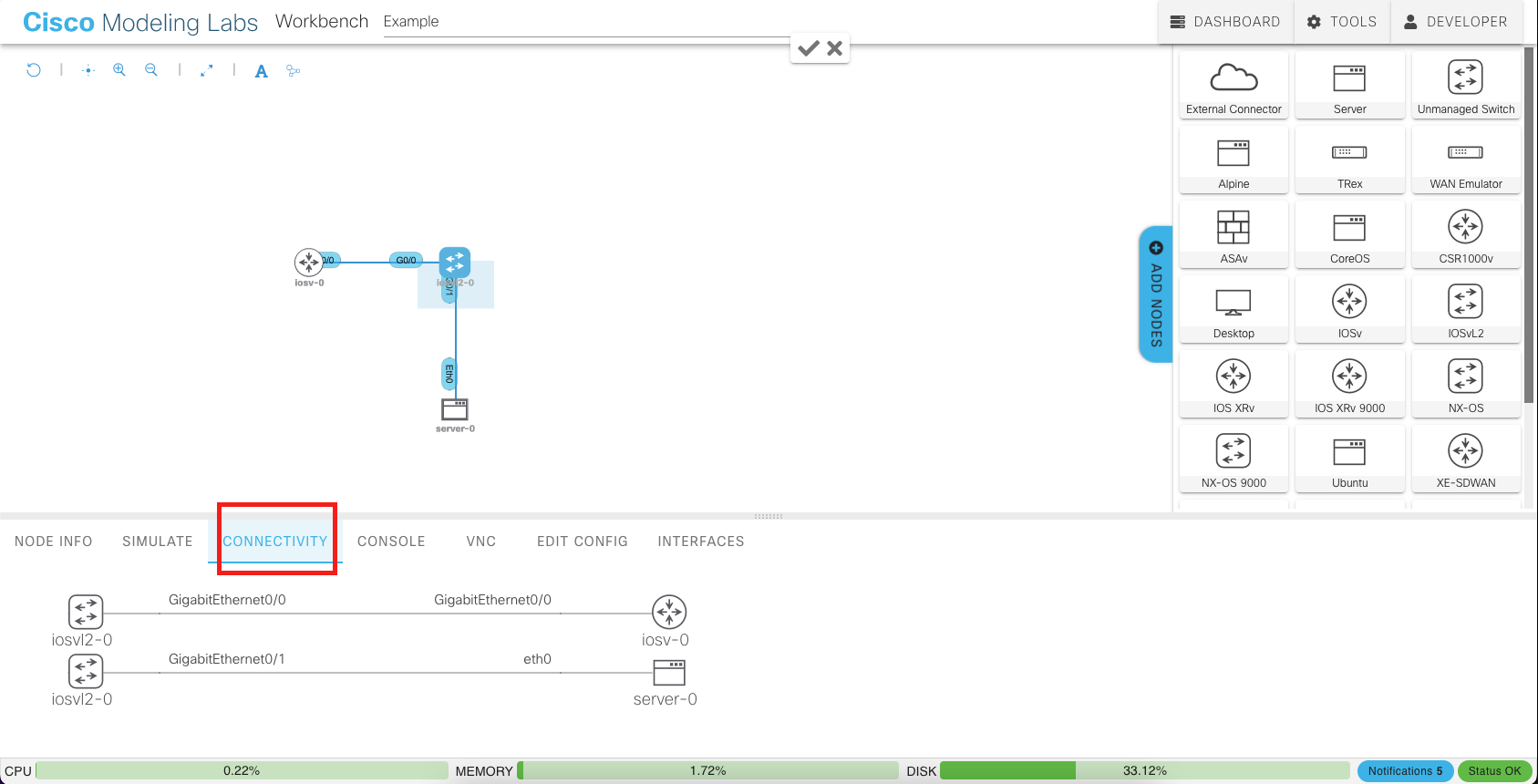Open the DASHBOARD menu

pos(1225,22)
